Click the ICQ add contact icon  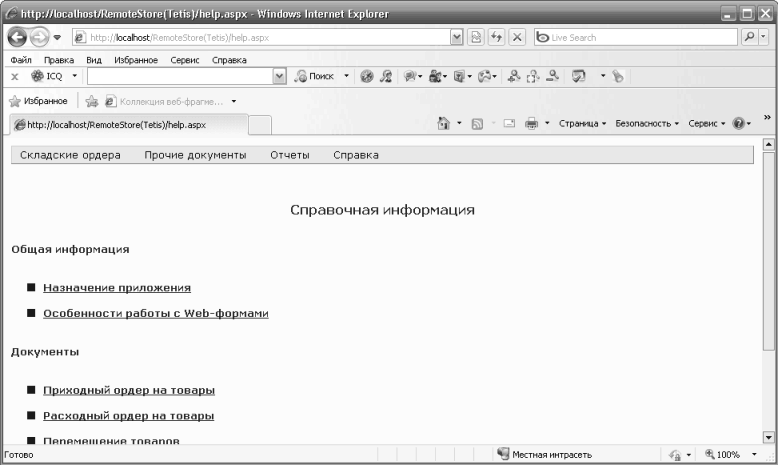pos(514,76)
